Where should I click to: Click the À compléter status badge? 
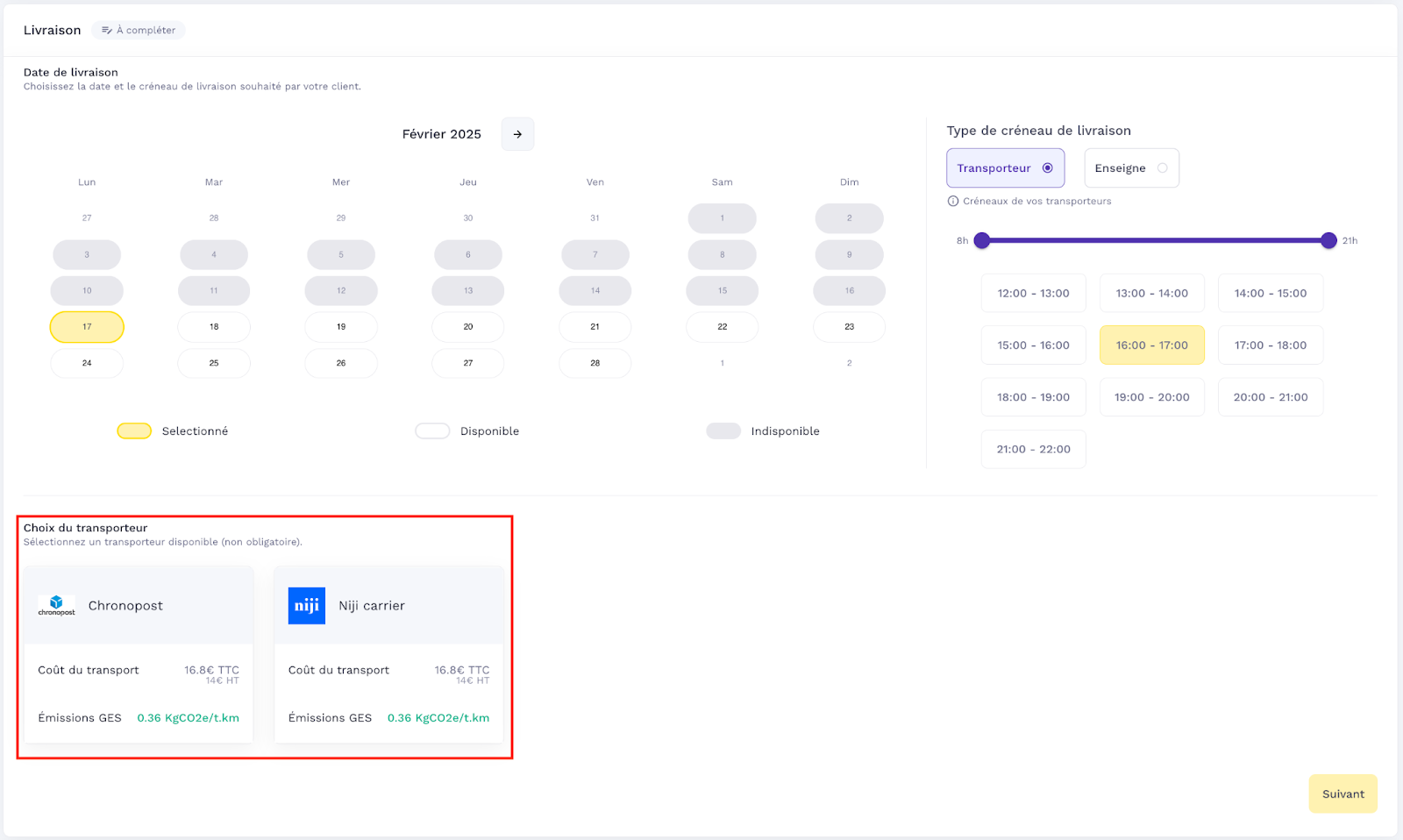click(139, 30)
